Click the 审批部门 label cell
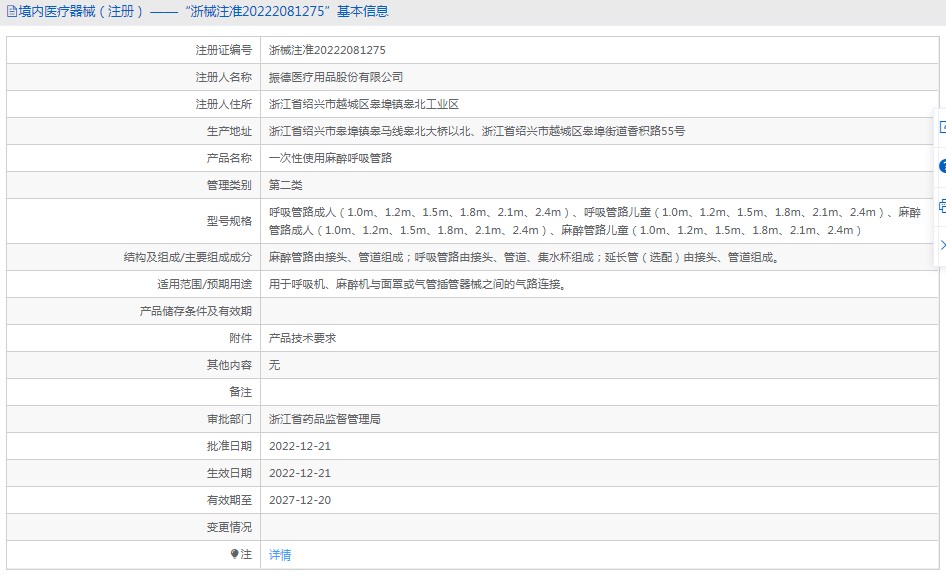Image resolution: width=946 pixels, height=580 pixels. pos(133,419)
